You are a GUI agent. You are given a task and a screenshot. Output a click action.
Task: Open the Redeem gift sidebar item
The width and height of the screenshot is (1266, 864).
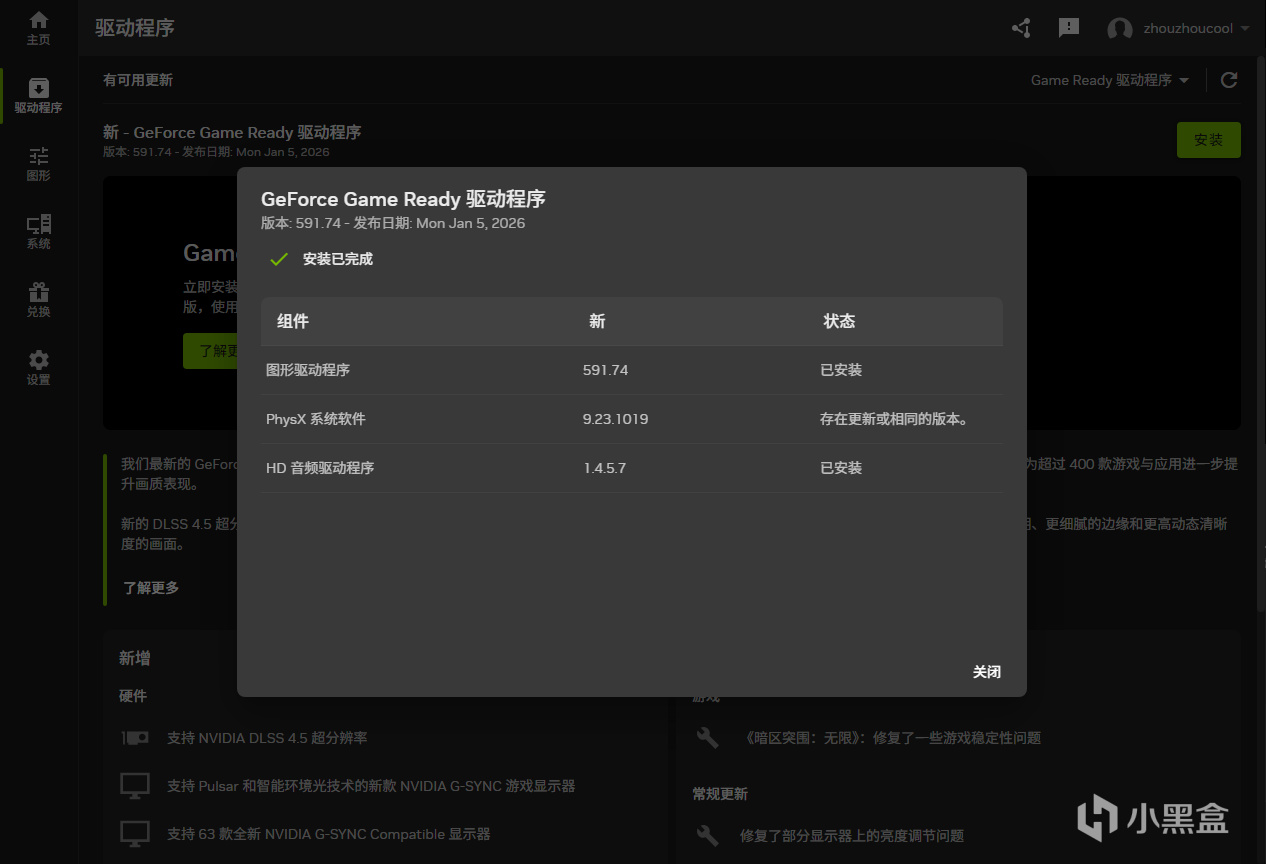coord(39,300)
